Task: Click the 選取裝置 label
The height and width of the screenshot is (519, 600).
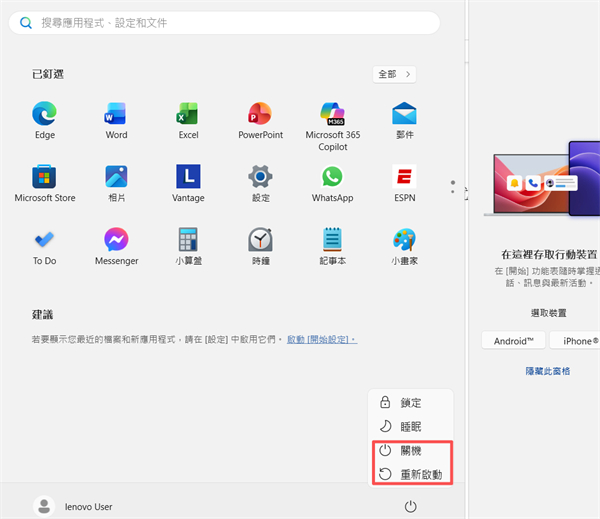Action: coord(548,313)
